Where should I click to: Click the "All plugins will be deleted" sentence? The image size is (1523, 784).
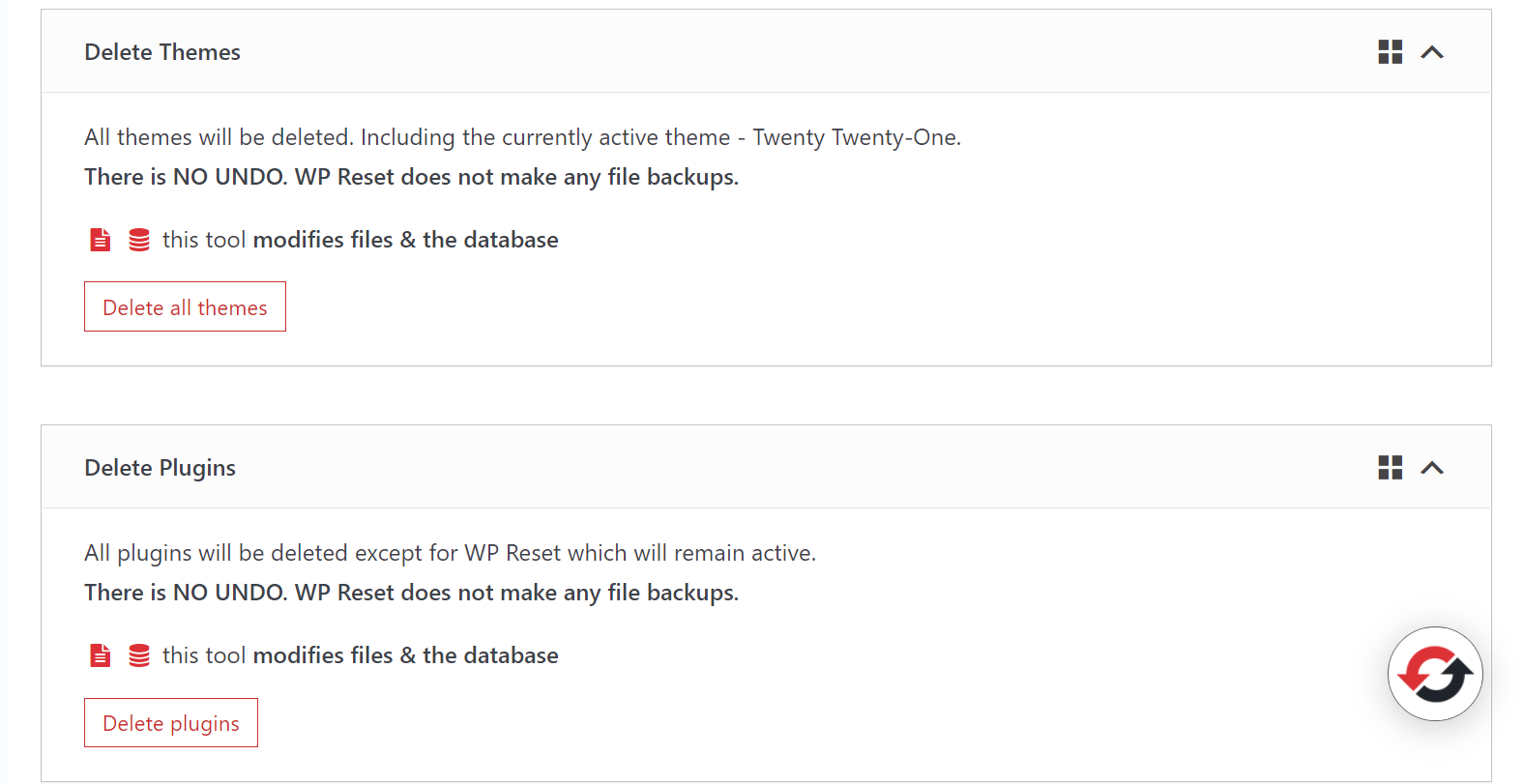pos(450,553)
